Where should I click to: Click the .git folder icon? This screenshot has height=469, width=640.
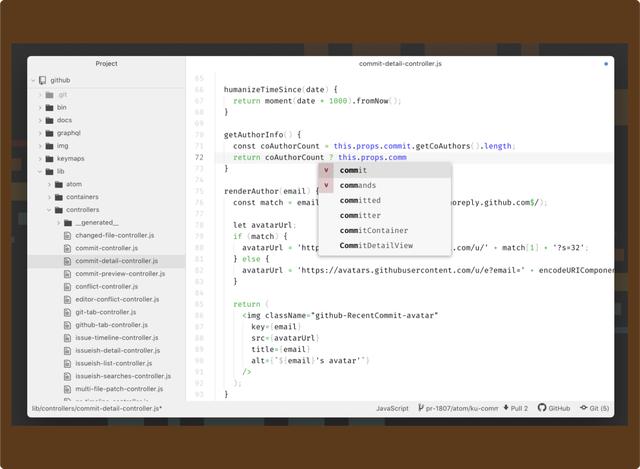pyautogui.click(x=49, y=95)
